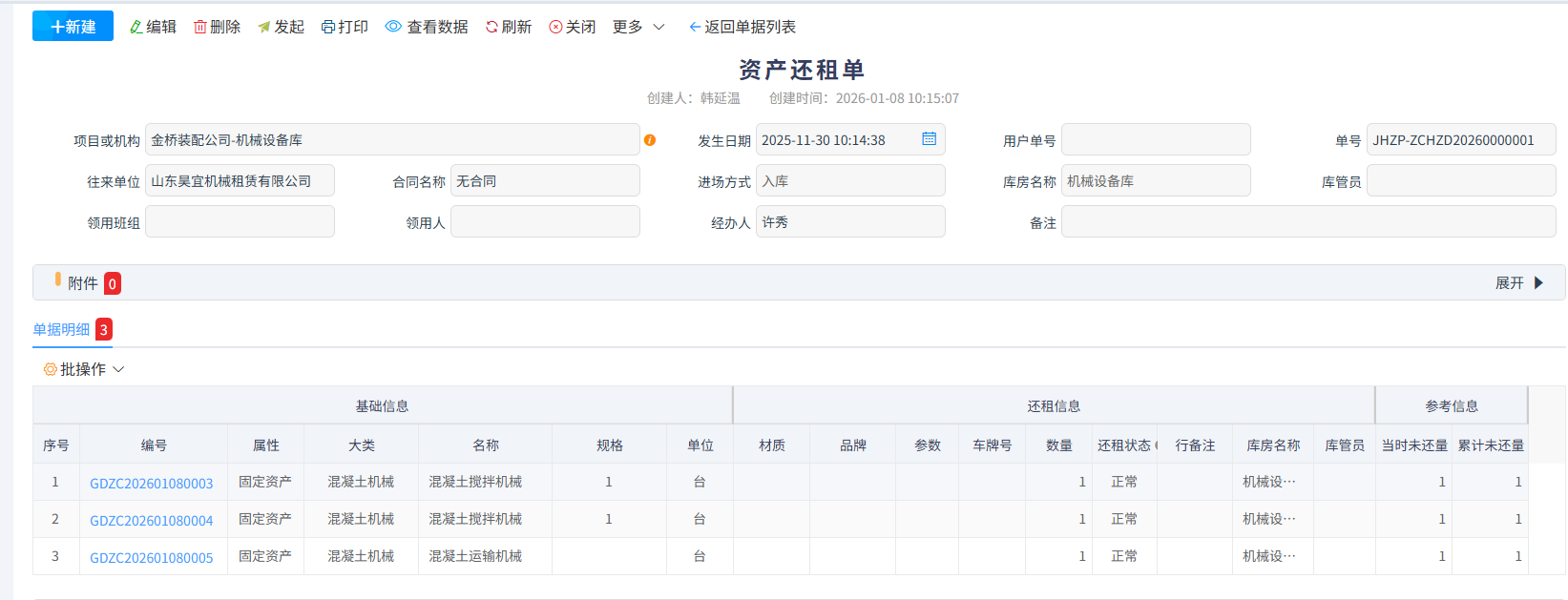Select the 单据明细 tab
Screen dimensions: 1568x600
tap(61, 329)
